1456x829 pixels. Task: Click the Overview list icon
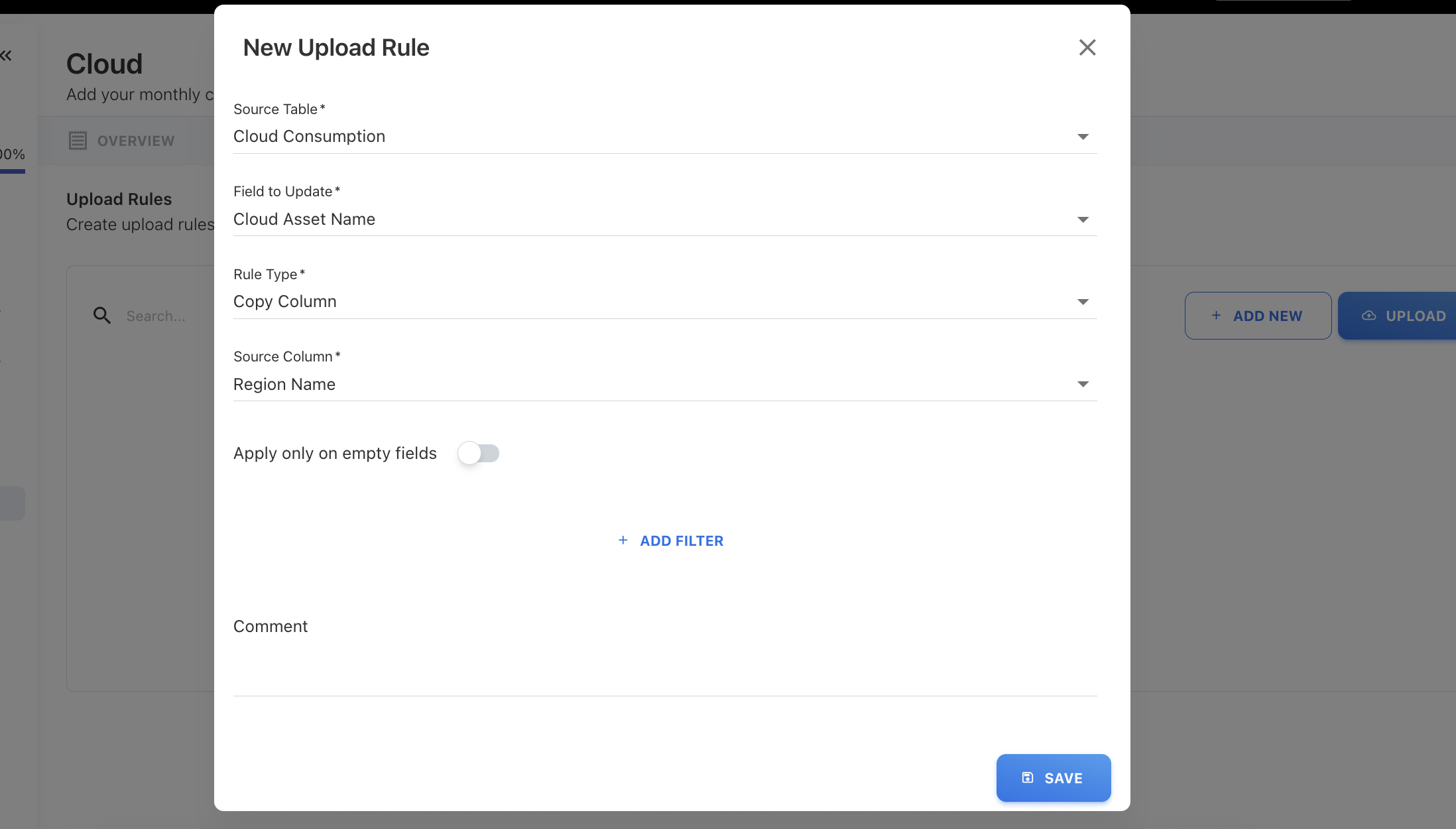point(78,141)
